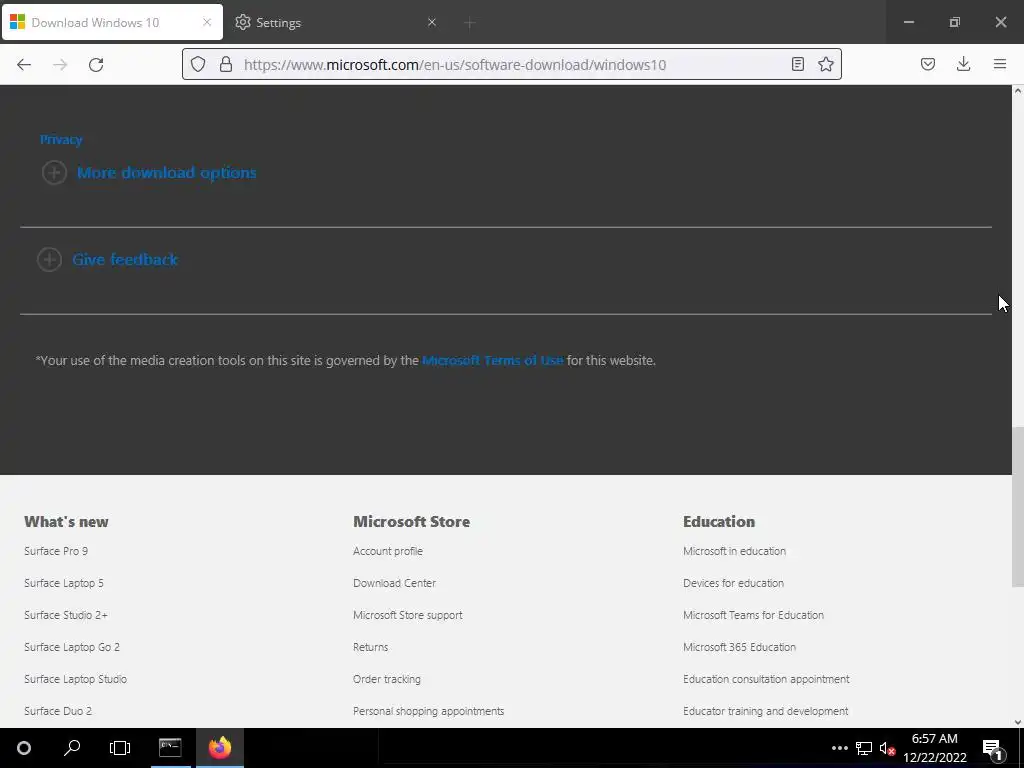Viewport: 1024px width, 768px height.
Task: Open Firefox application menu
Action: [1000, 64]
